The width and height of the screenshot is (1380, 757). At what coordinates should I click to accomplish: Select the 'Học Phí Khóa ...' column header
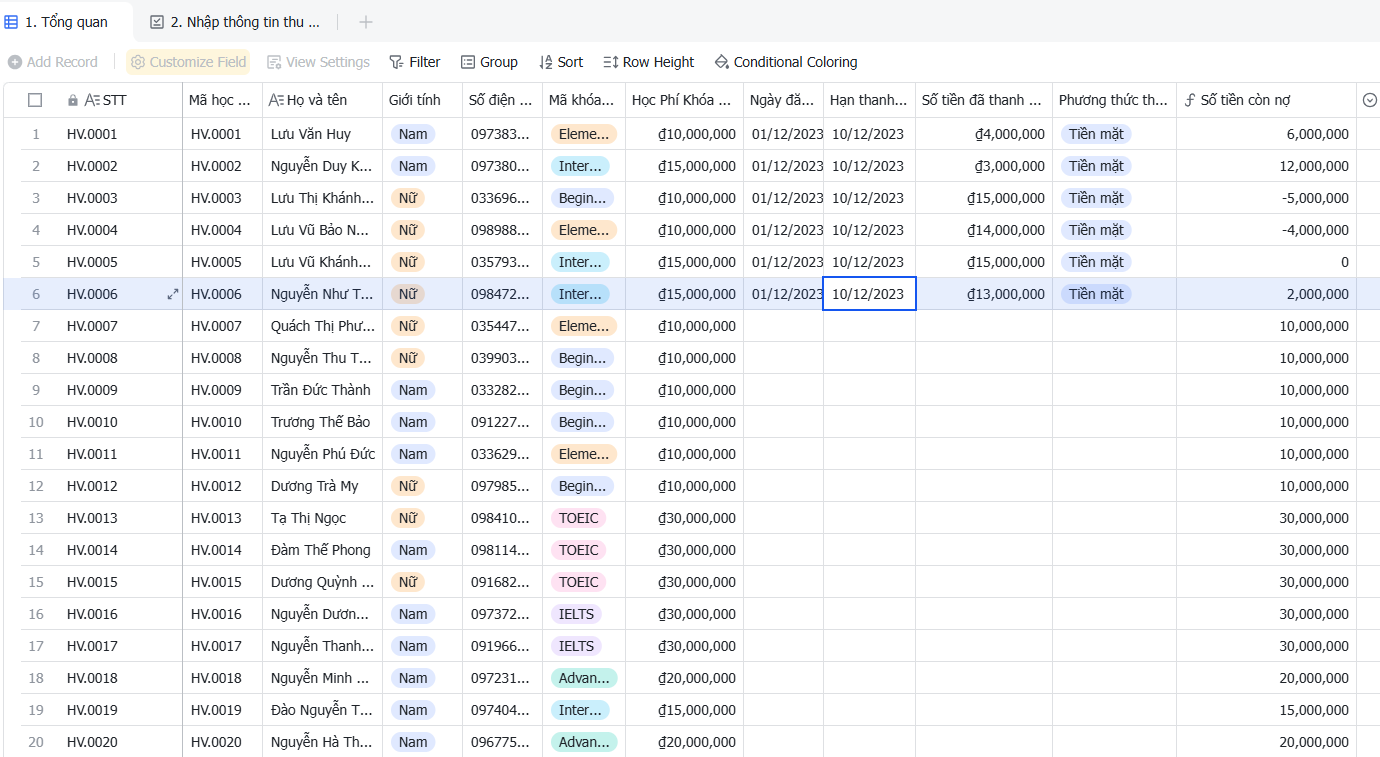click(x=684, y=100)
